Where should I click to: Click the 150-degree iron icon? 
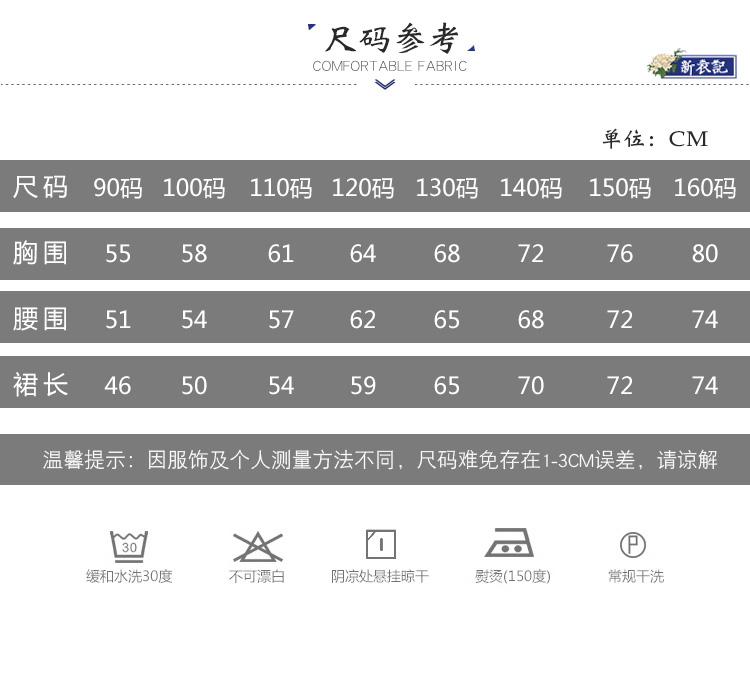(x=509, y=543)
